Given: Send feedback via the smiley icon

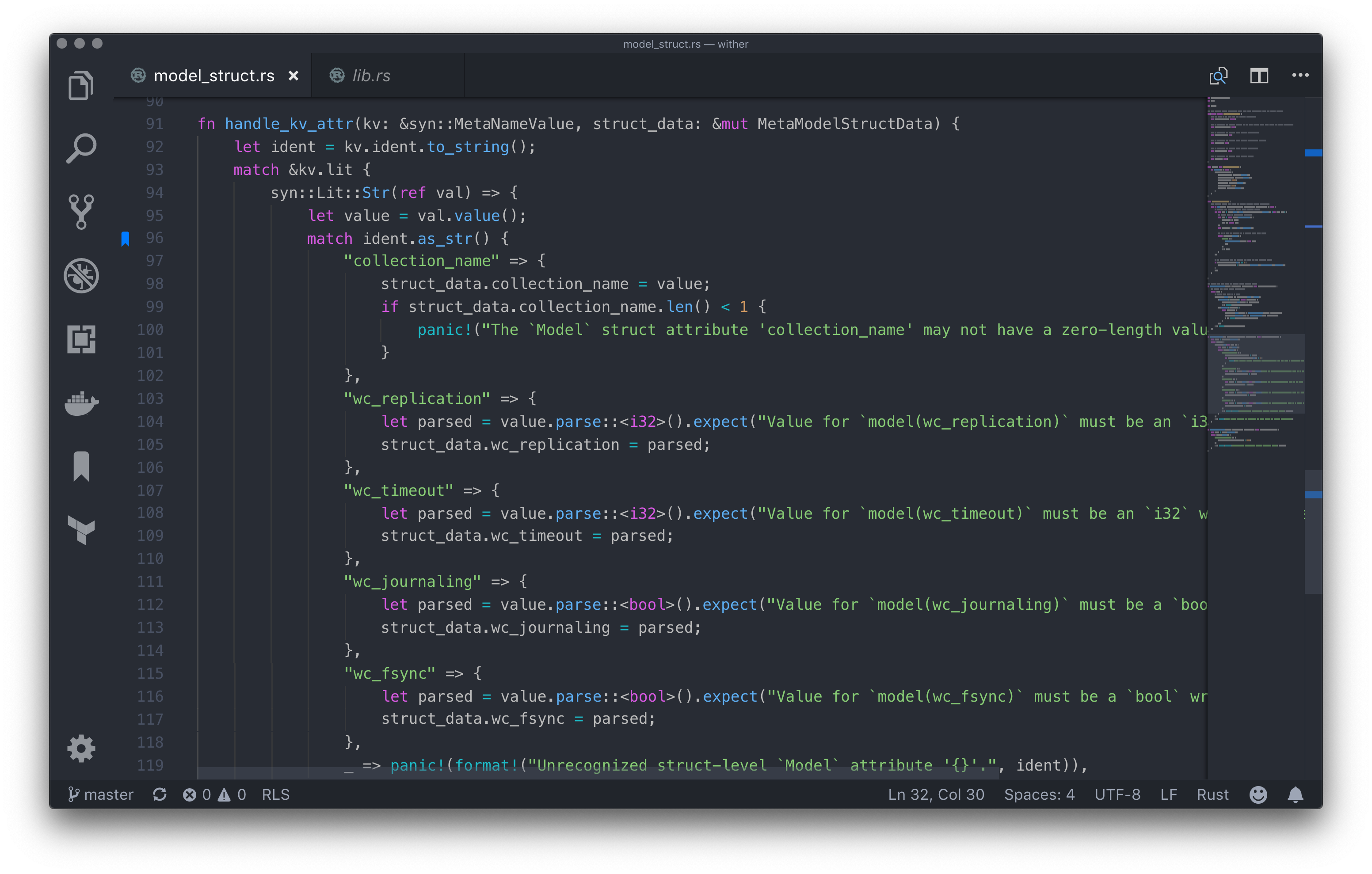Looking at the screenshot, I should (1258, 794).
